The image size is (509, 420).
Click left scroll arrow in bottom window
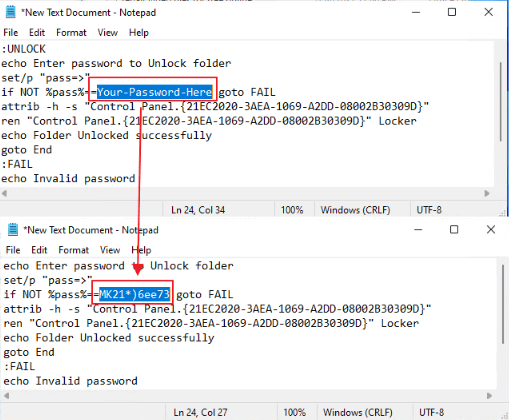pos(6,396)
